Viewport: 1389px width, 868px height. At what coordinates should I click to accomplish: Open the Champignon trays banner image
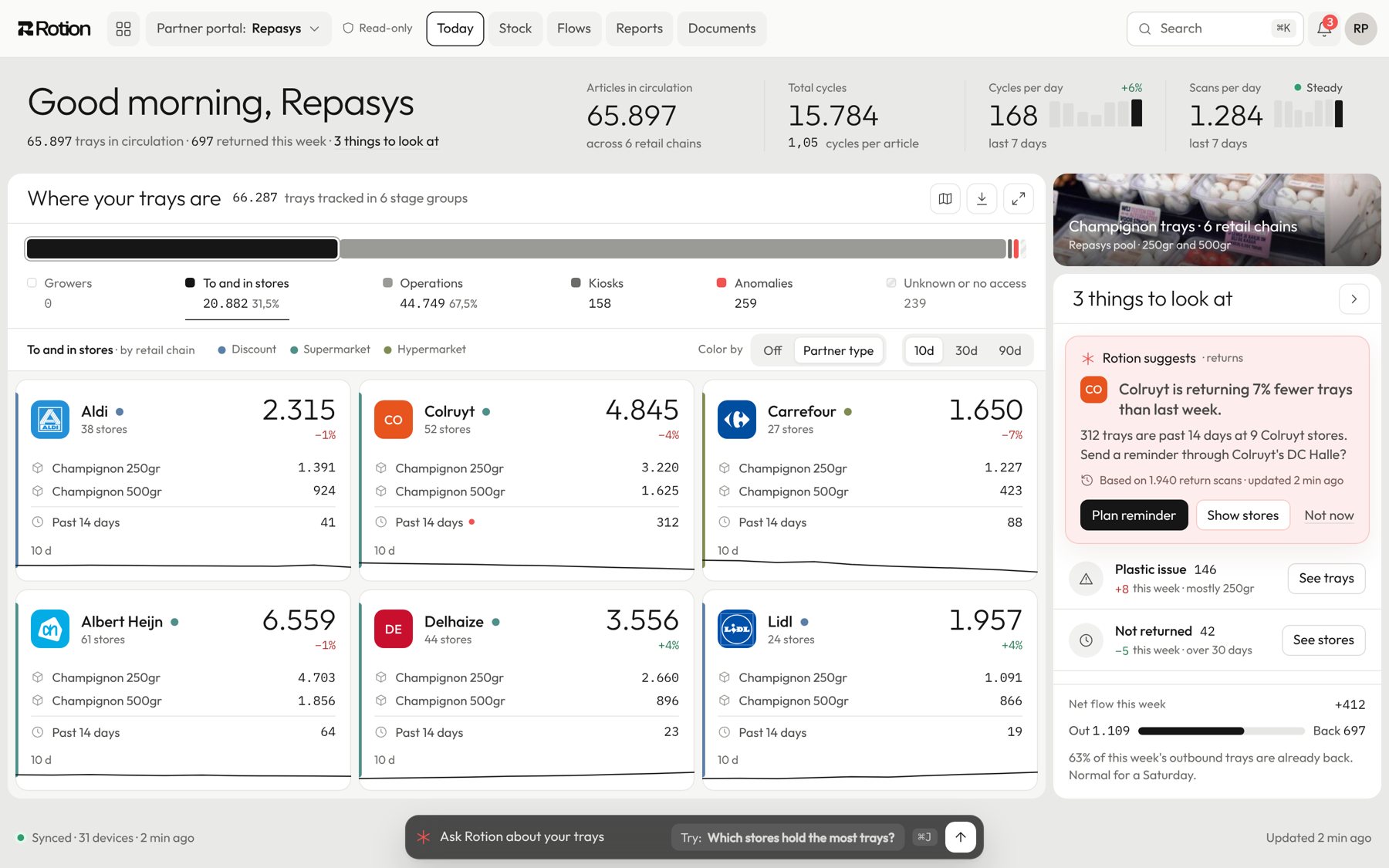[1217, 220]
